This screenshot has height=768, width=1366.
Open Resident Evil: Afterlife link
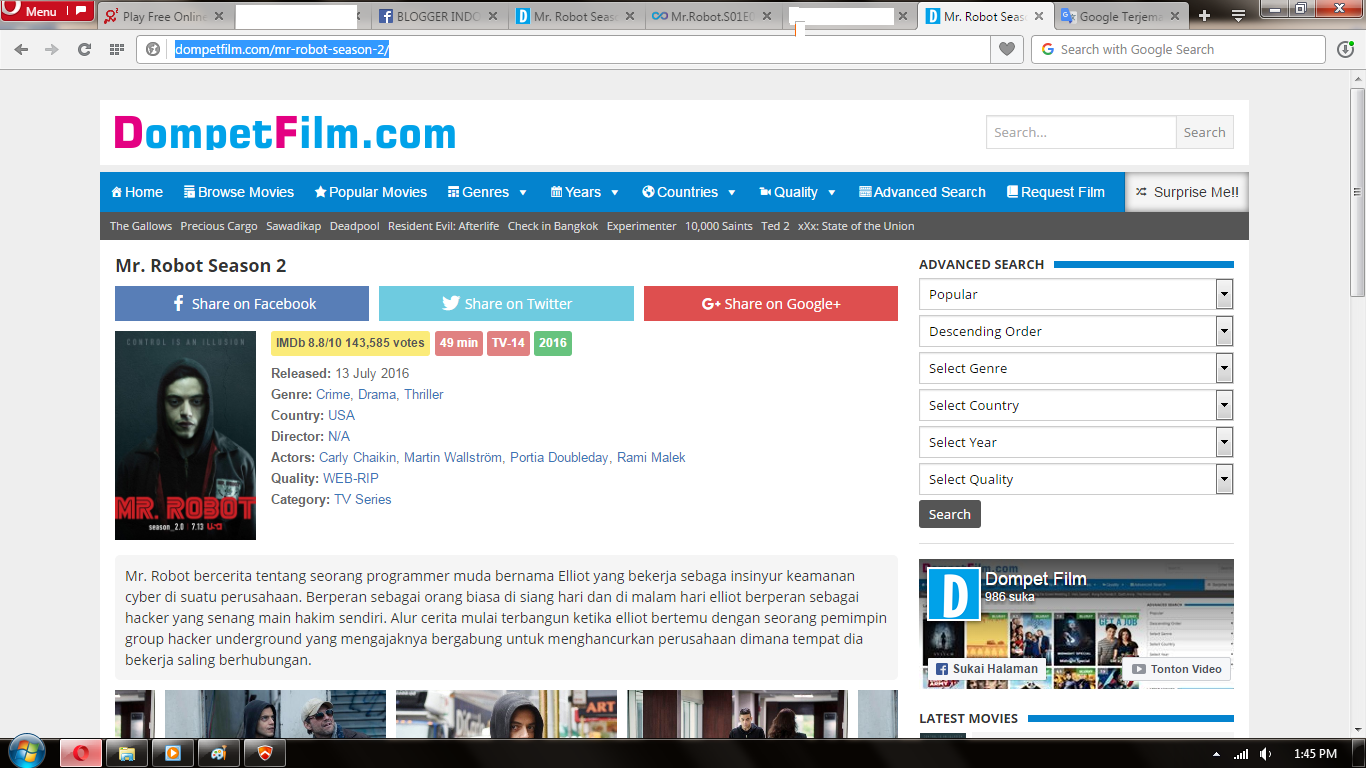443,226
